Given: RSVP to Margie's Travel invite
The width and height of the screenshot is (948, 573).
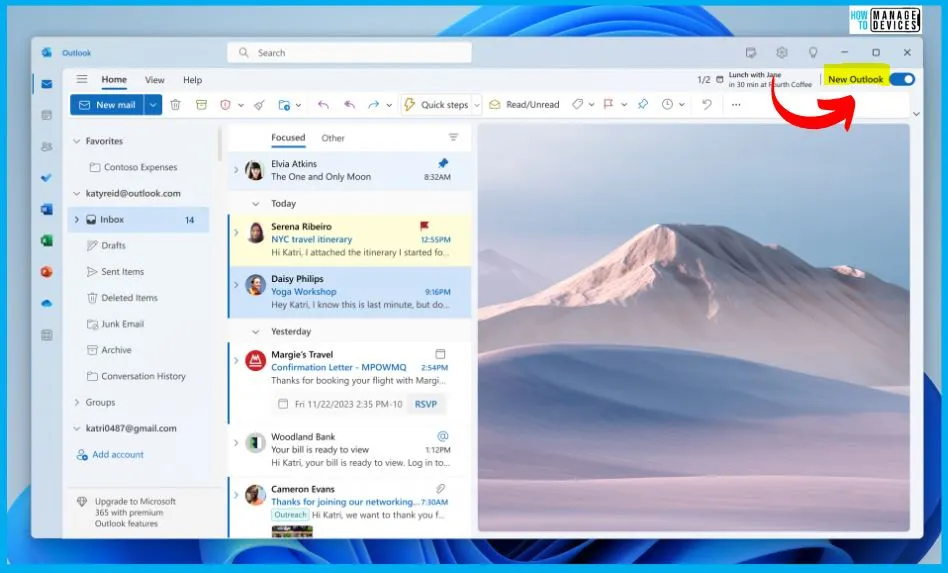Looking at the screenshot, I should 426,404.
